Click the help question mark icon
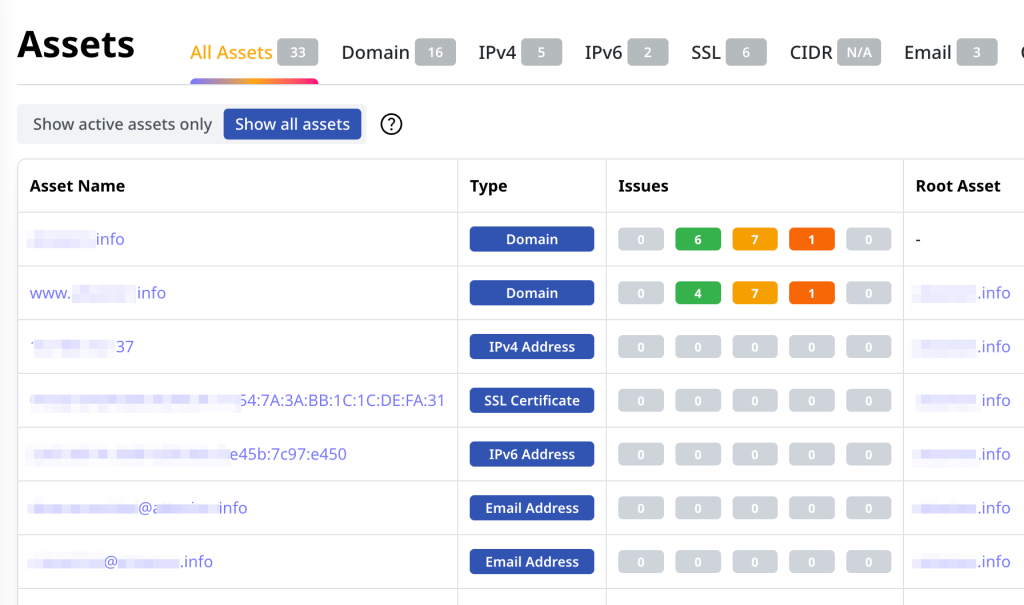 pyautogui.click(x=392, y=124)
